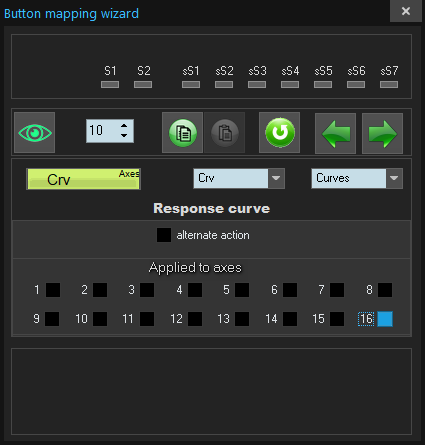Click the button number field showing 10
Viewport: 425px width, 445px height.
[x=102, y=131]
